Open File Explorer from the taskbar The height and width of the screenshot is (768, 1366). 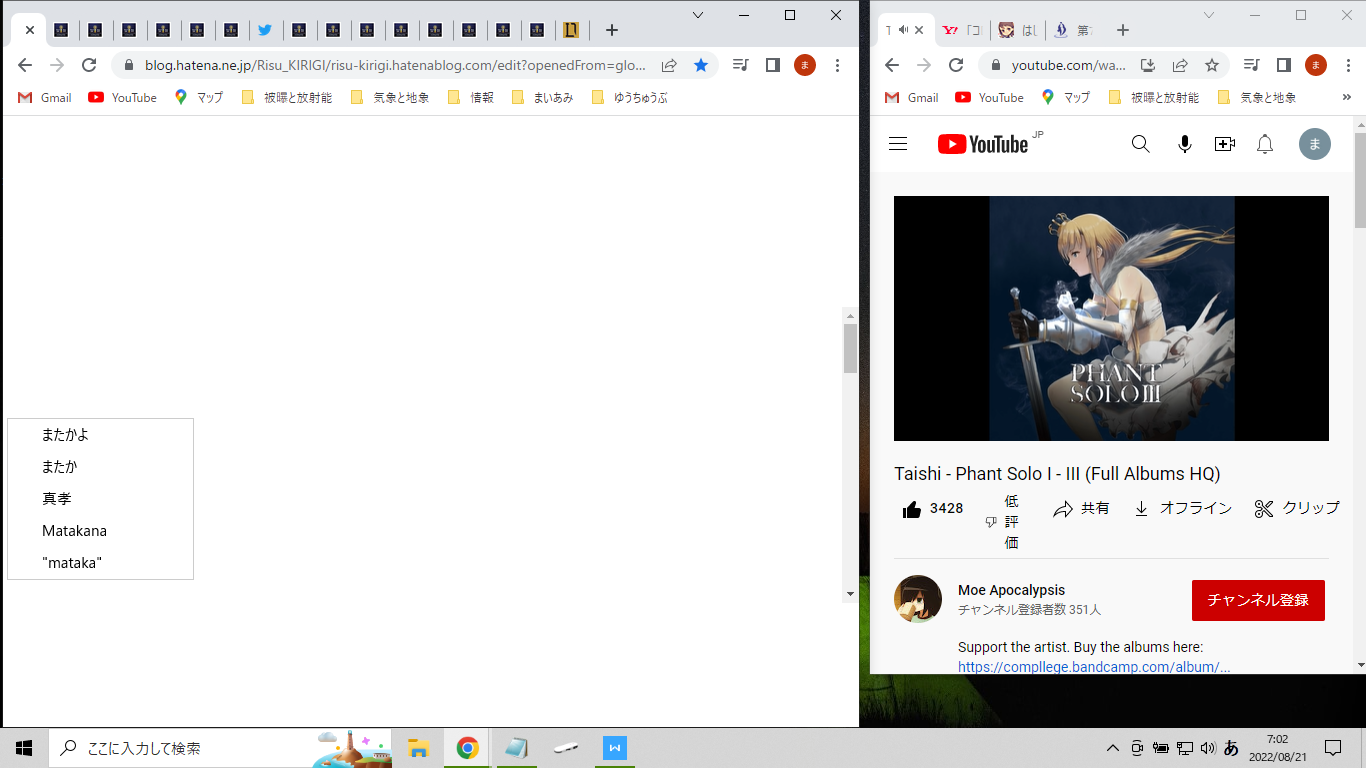(x=418, y=748)
